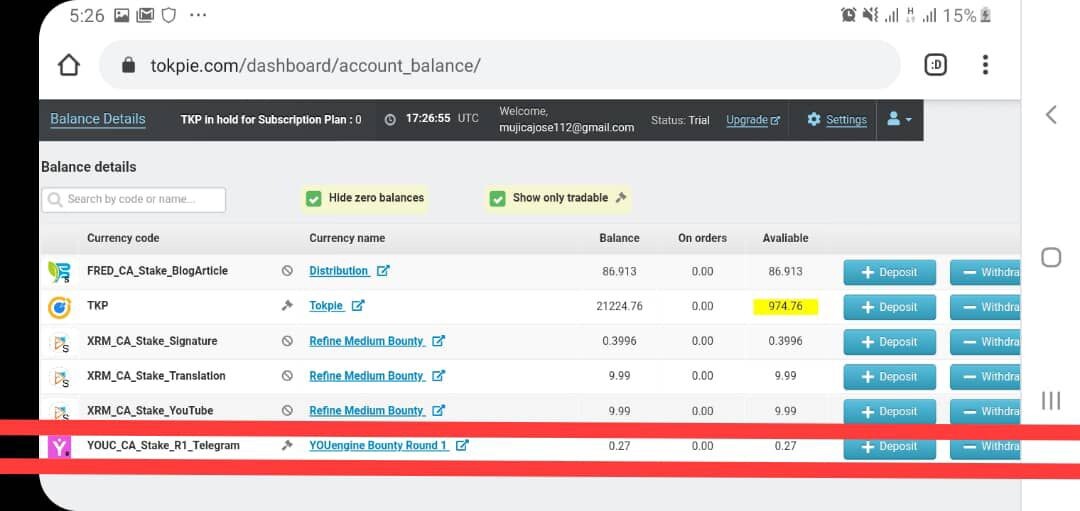Click the Settings gear icon
Image resolution: width=1080 pixels, height=511 pixels.
(x=813, y=119)
